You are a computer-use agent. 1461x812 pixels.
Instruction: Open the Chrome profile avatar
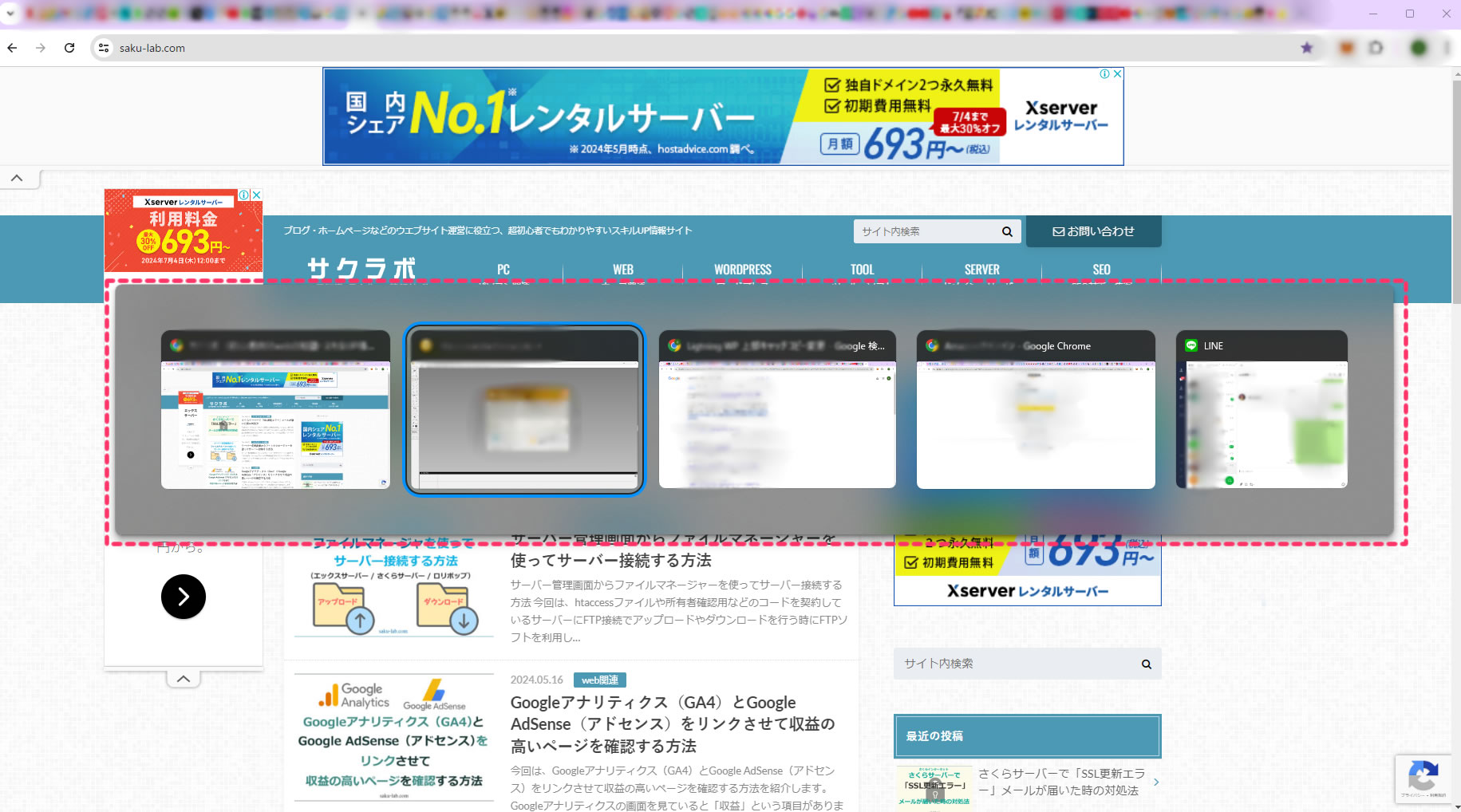[x=1418, y=48]
